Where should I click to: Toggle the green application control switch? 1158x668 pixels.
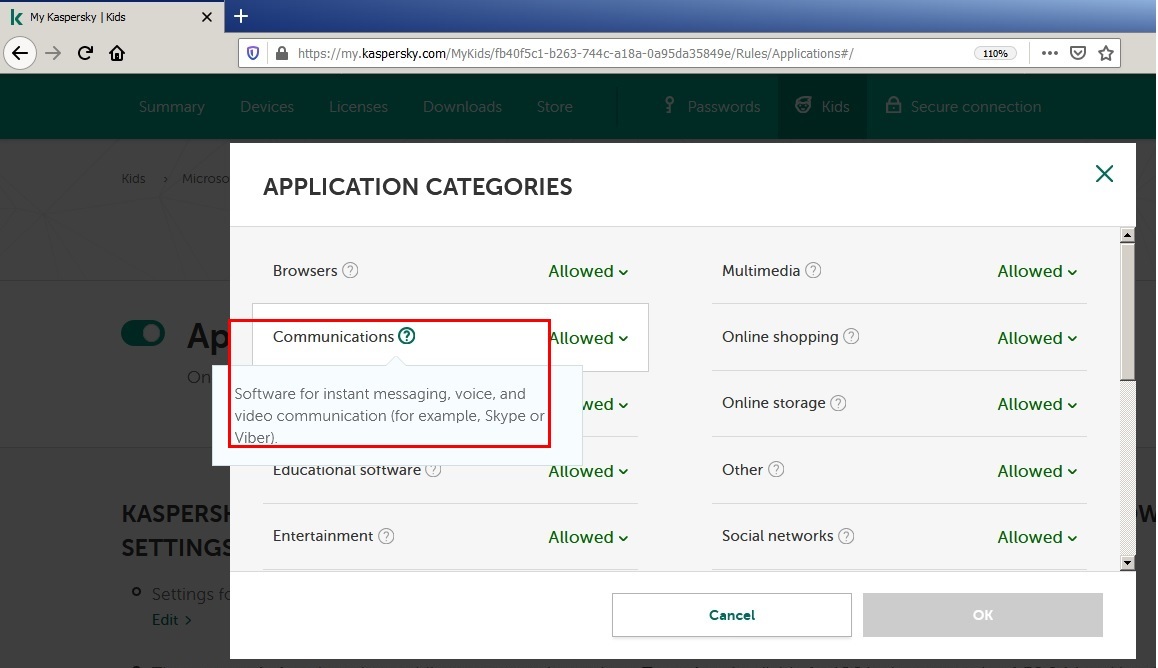click(143, 334)
